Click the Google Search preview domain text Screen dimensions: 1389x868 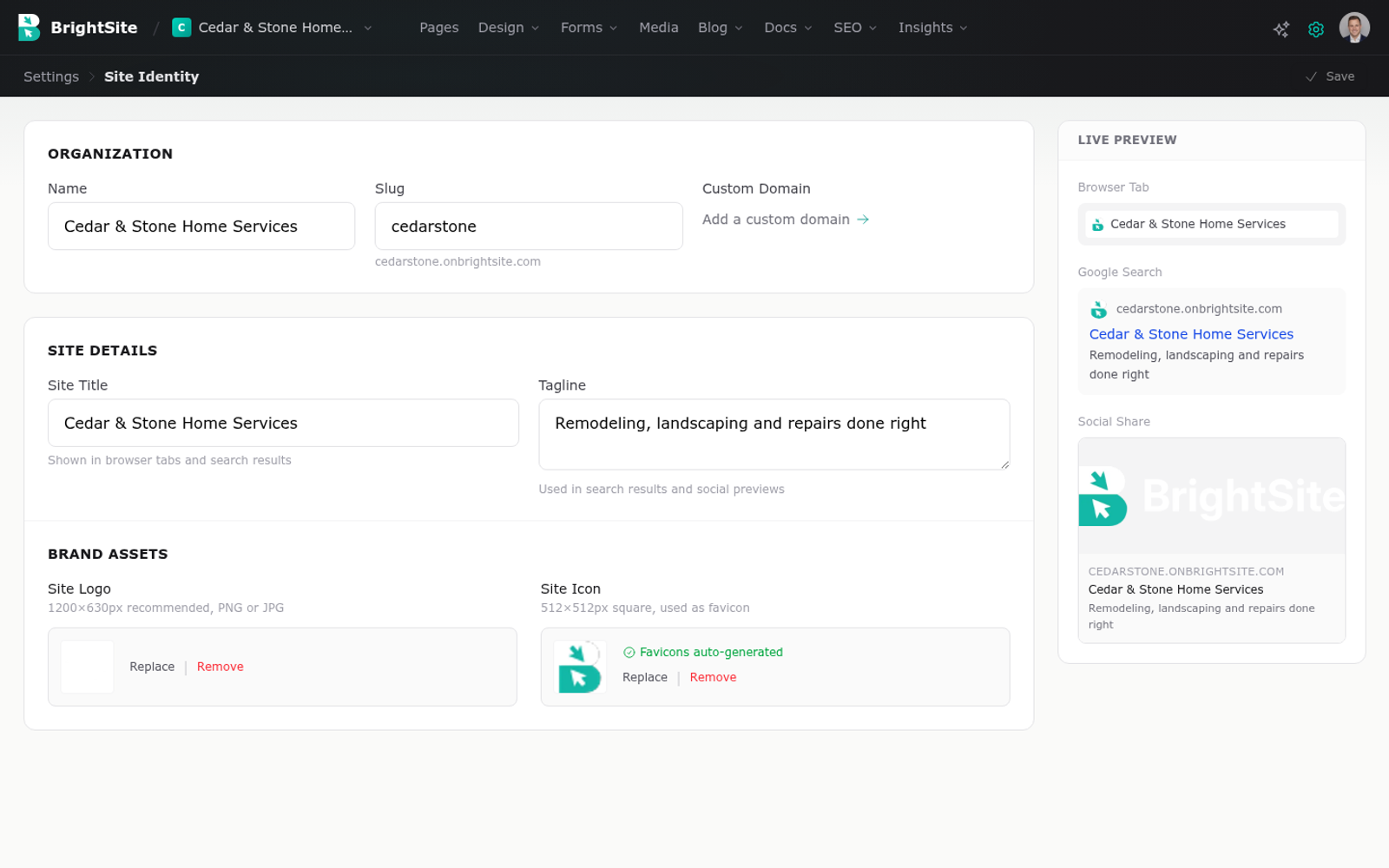tap(1199, 309)
